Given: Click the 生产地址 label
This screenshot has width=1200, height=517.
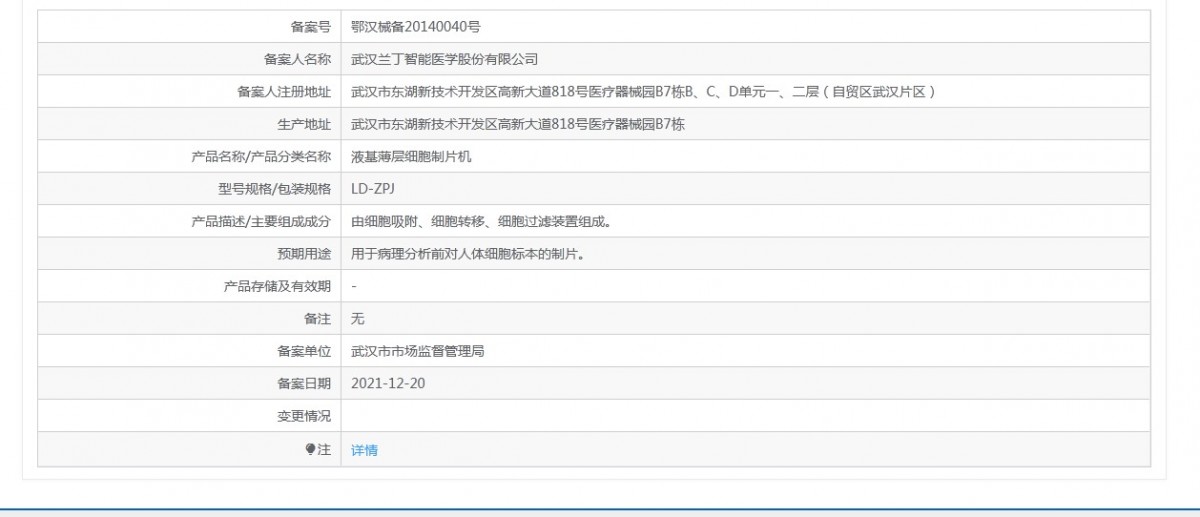Looking at the screenshot, I should pos(304,125).
